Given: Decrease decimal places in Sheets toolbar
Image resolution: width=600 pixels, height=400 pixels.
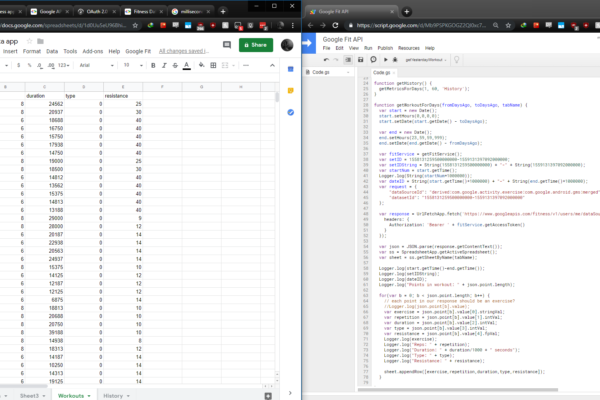Looking at the screenshot, I should pos(40,65).
